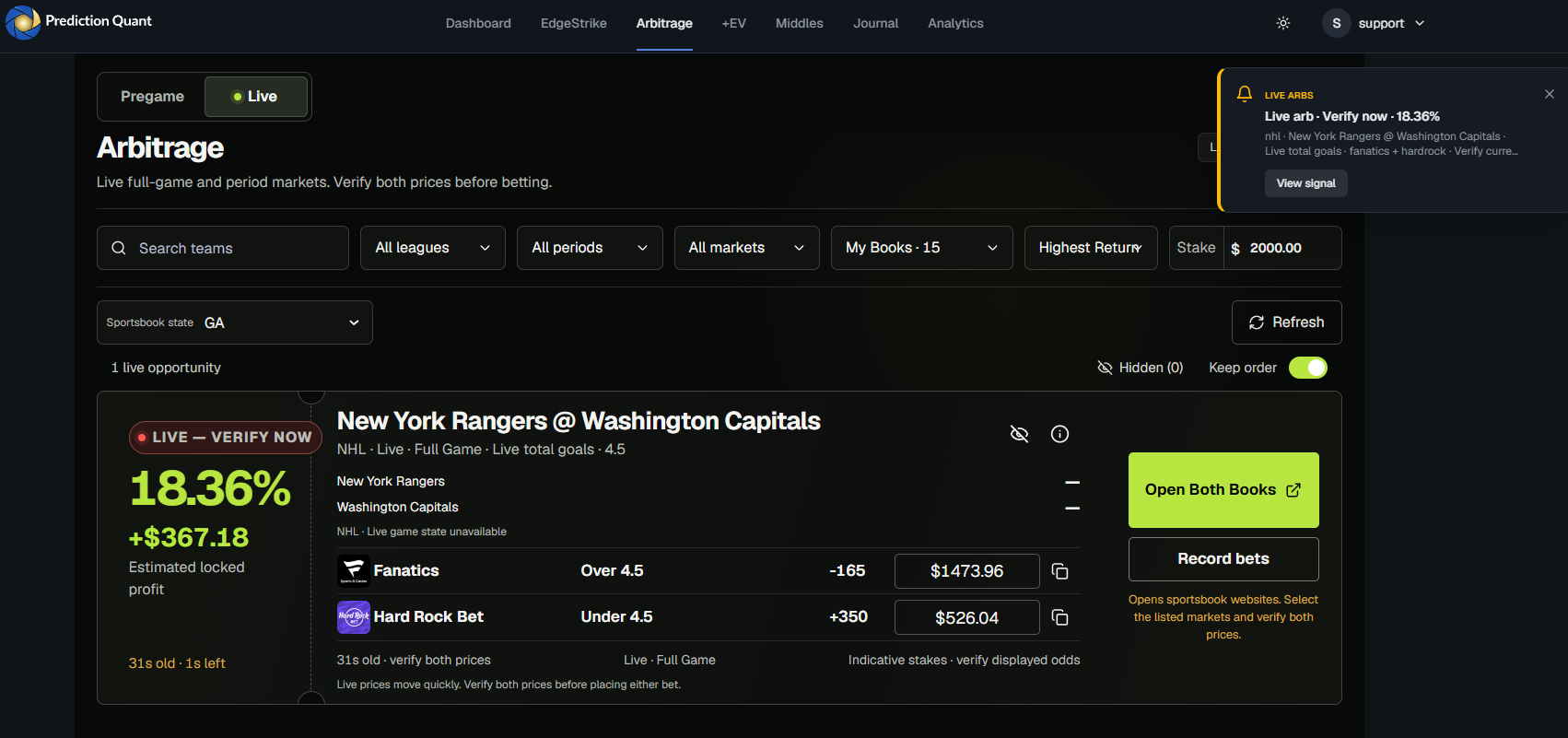Select the Arbitrage tab
The width and height of the screenshot is (1568, 738).
[x=664, y=23]
